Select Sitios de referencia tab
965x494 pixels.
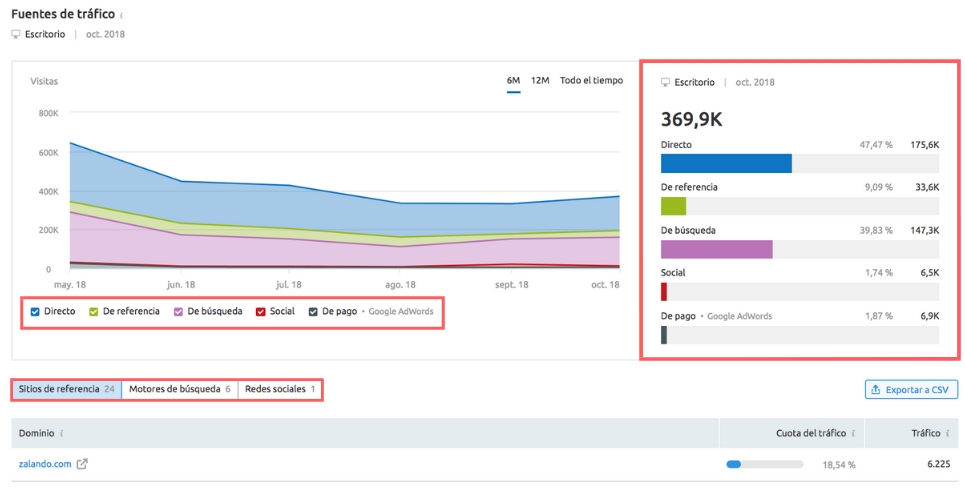click(x=66, y=389)
